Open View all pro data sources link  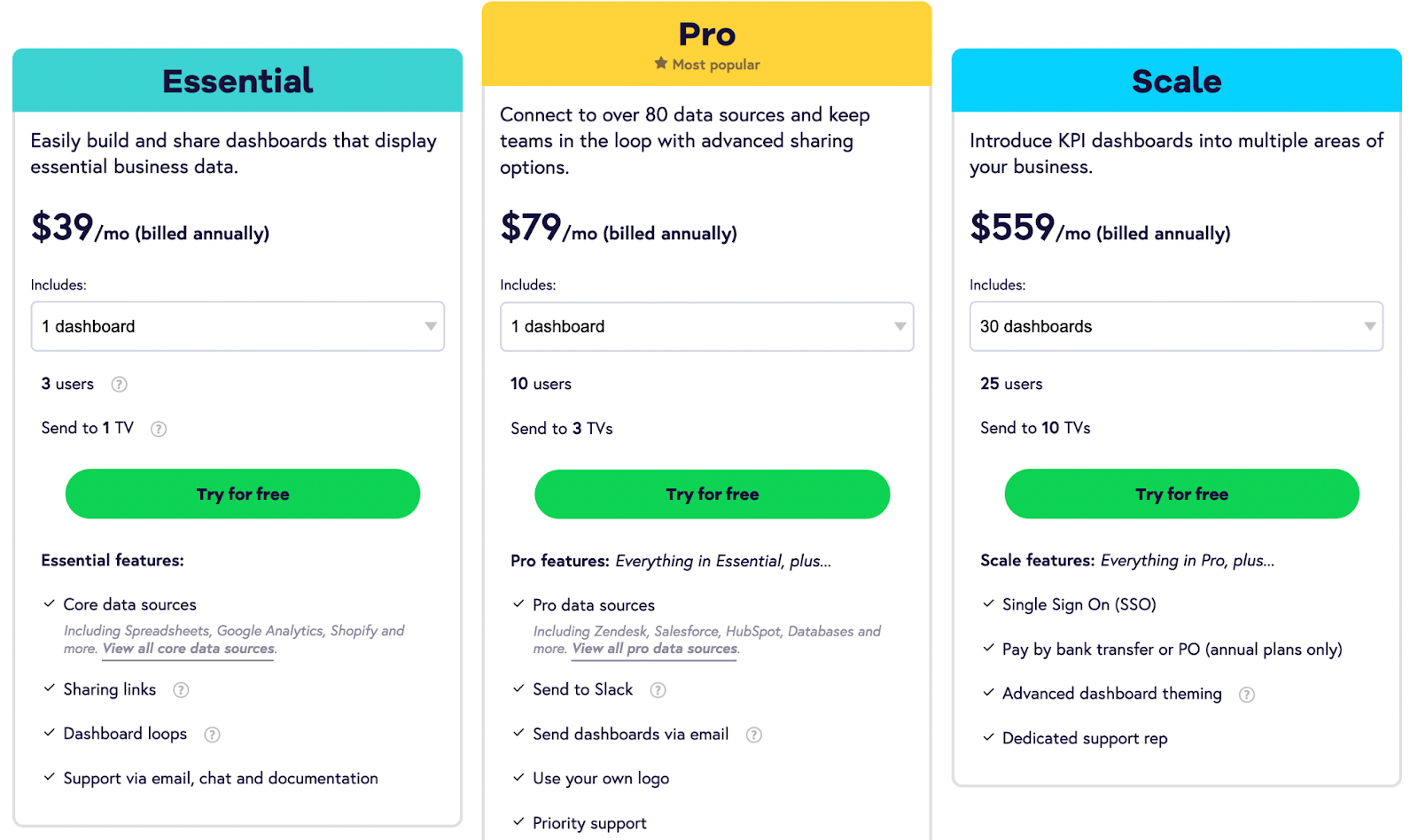coord(655,649)
